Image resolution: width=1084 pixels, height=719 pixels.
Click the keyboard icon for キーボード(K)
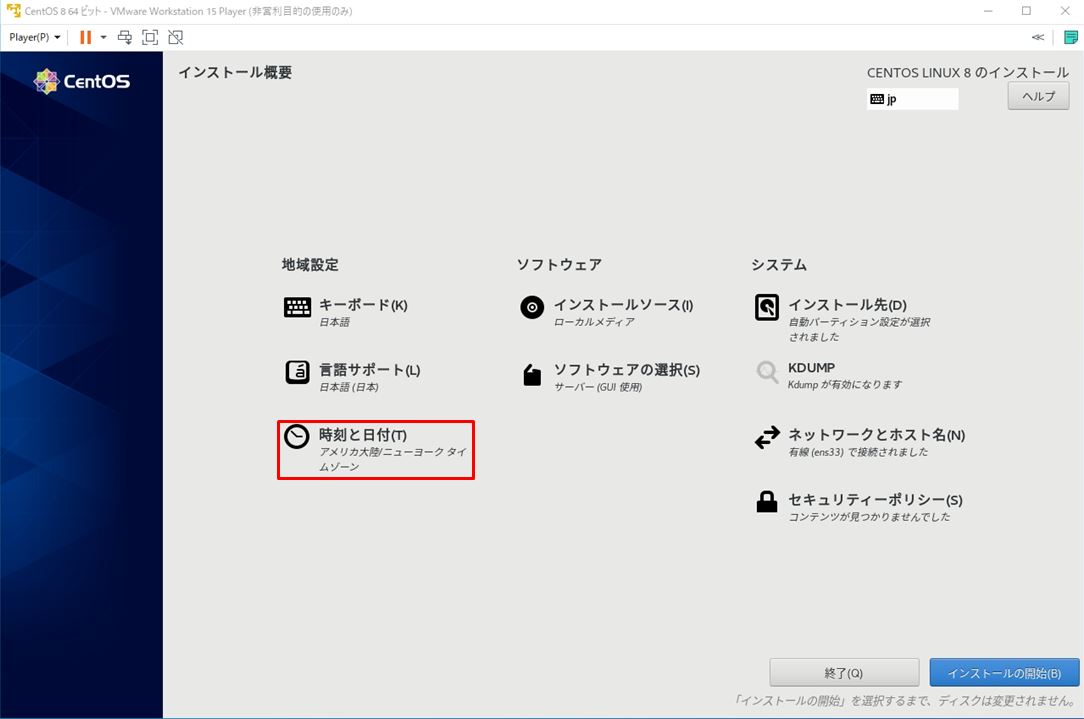pos(297,307)
